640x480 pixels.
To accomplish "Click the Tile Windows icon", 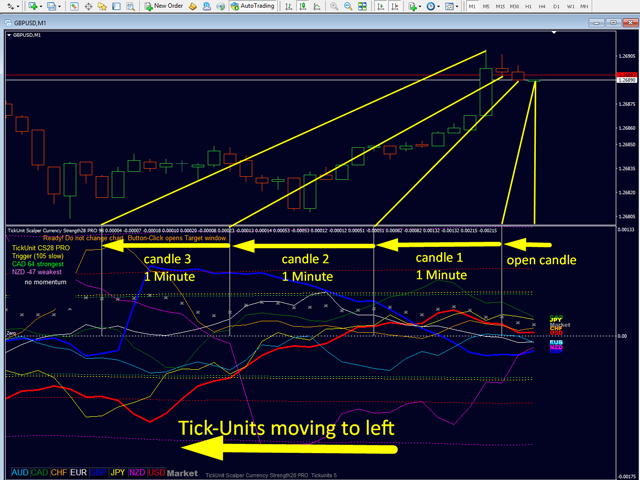I will 362,6.
